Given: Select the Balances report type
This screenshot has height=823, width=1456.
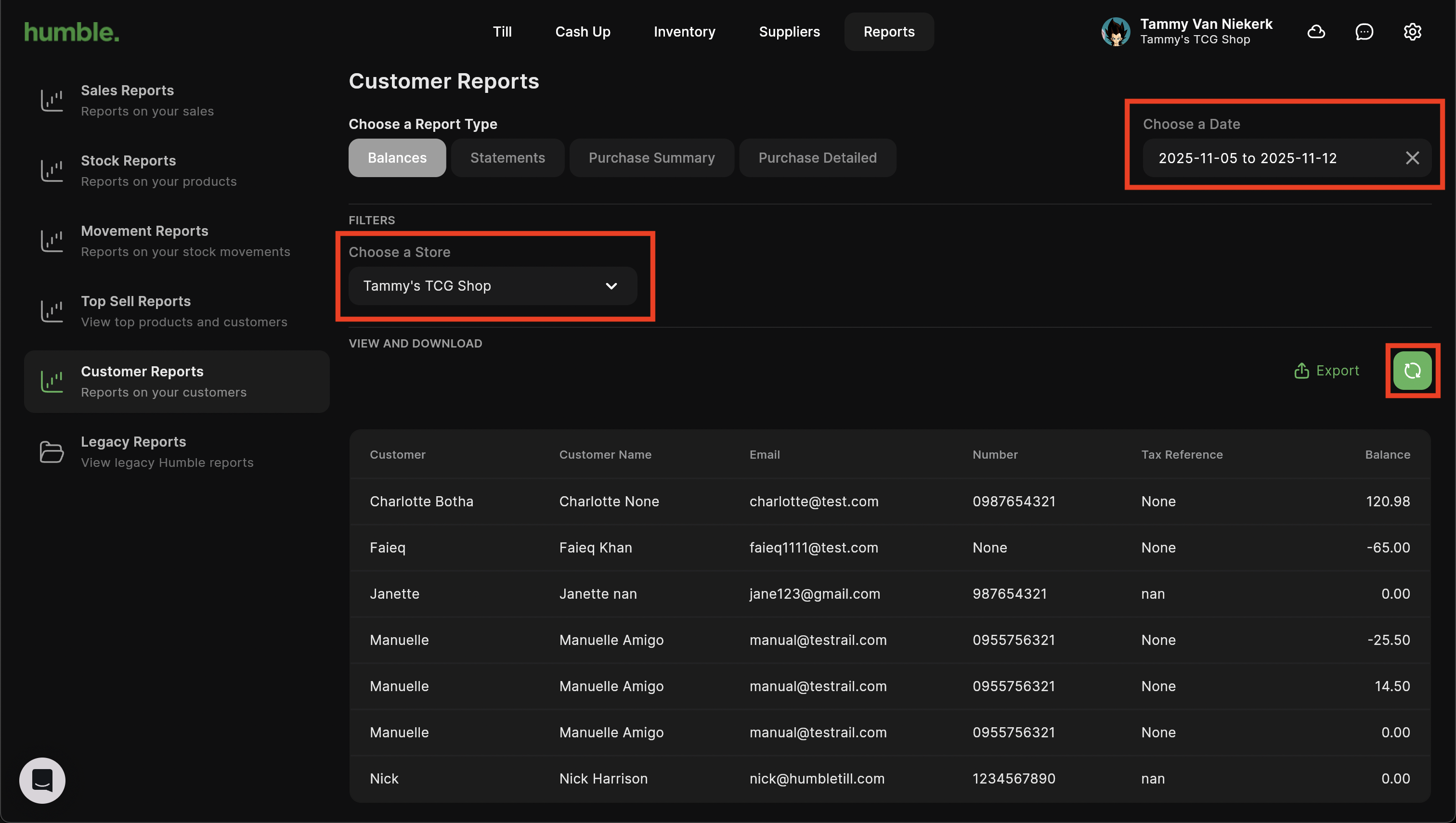Looking at the screenshot, I should [x=397, y=158].
